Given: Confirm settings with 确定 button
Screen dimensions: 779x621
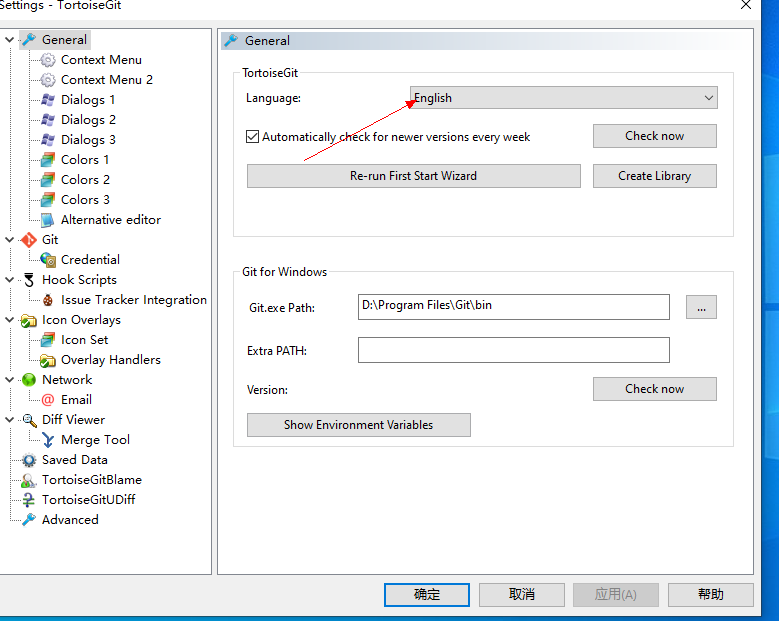Looking at the screenshot, I should coord(427,595).
